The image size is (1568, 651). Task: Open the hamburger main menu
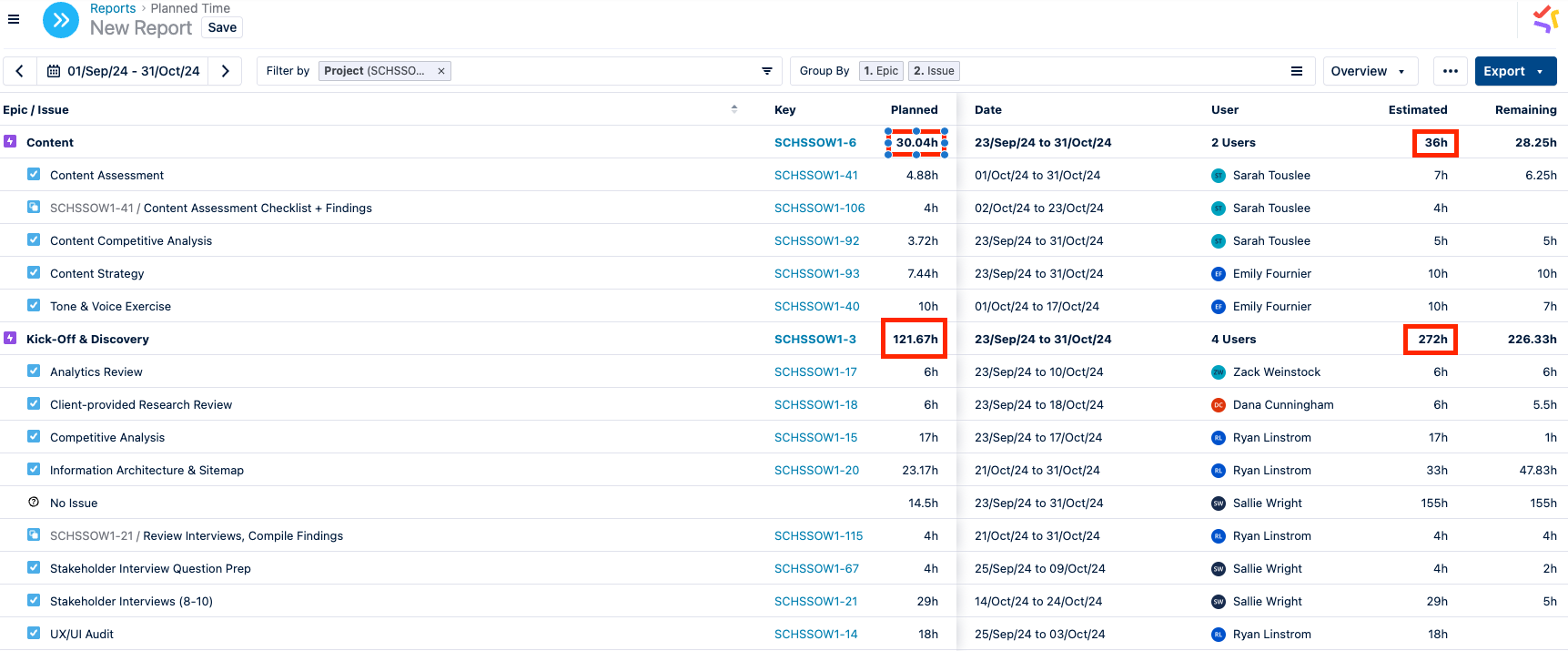pos(14,19)
